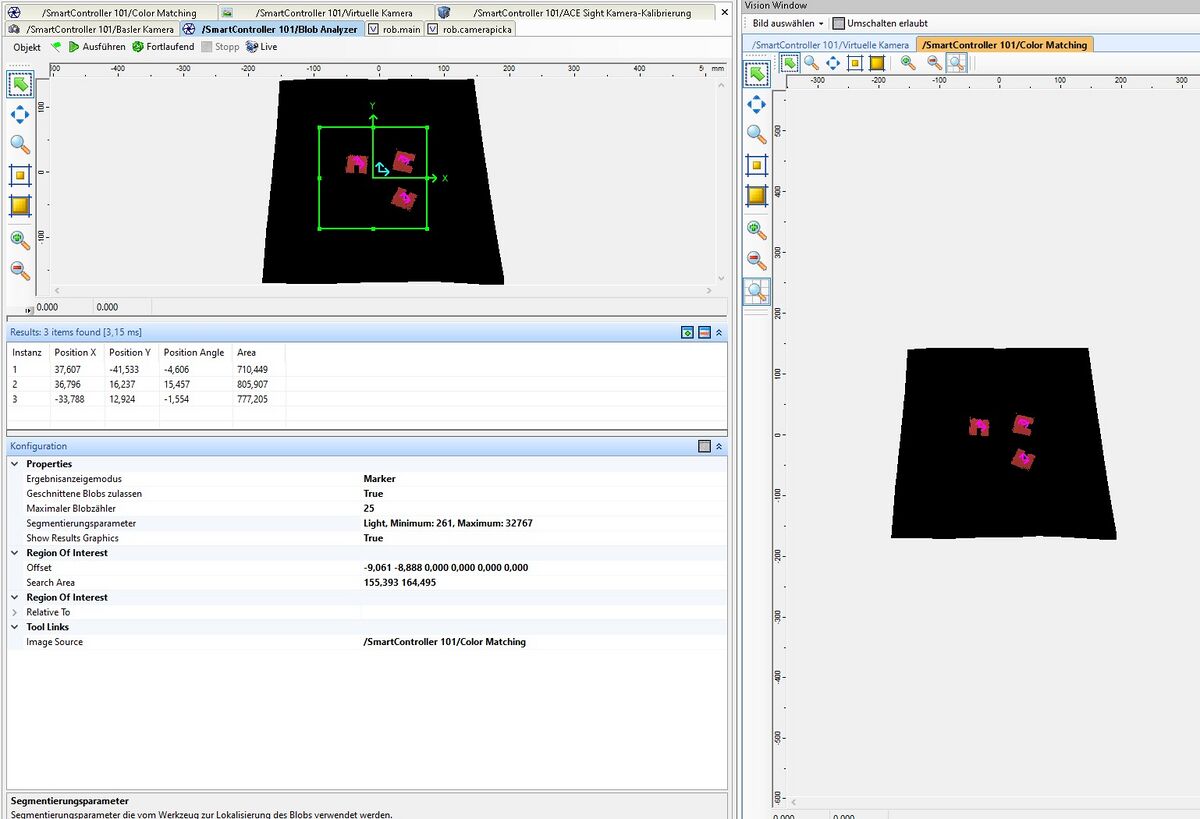This screenshot has width=1200, height=819.
Task: Select the green arrow pointer in Vision Window's horizontal toolbar
Action: pyautogui.click(x=790, y=63)
